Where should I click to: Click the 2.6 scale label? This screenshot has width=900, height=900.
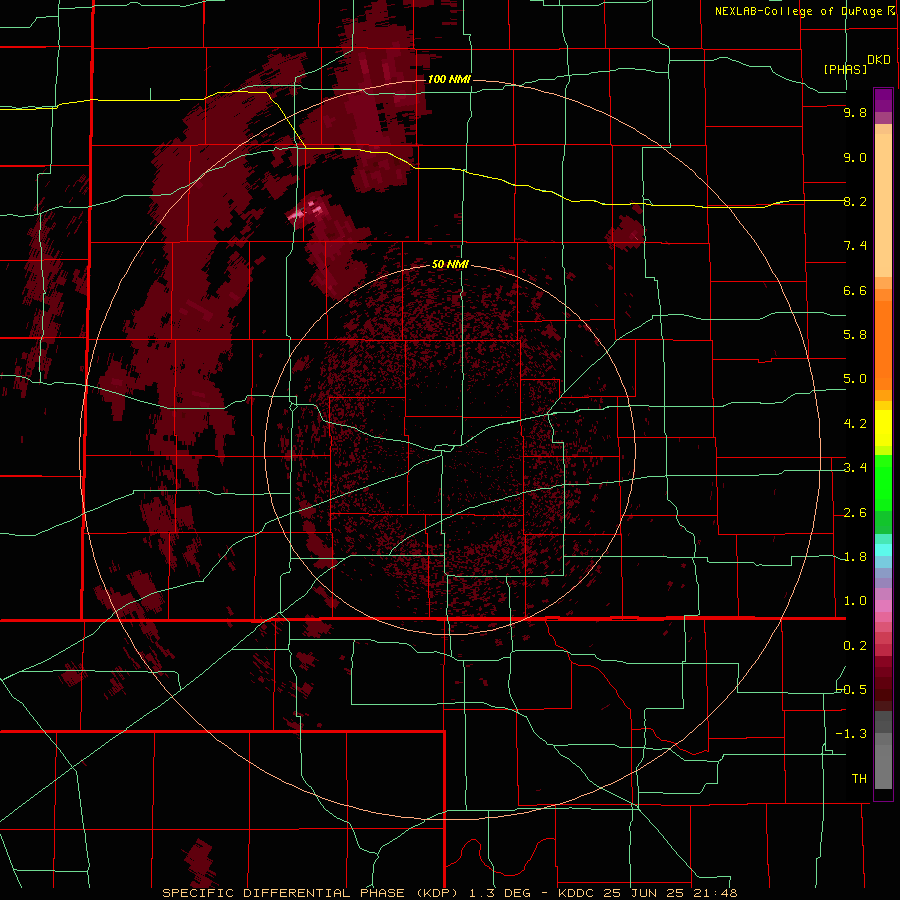855,513
